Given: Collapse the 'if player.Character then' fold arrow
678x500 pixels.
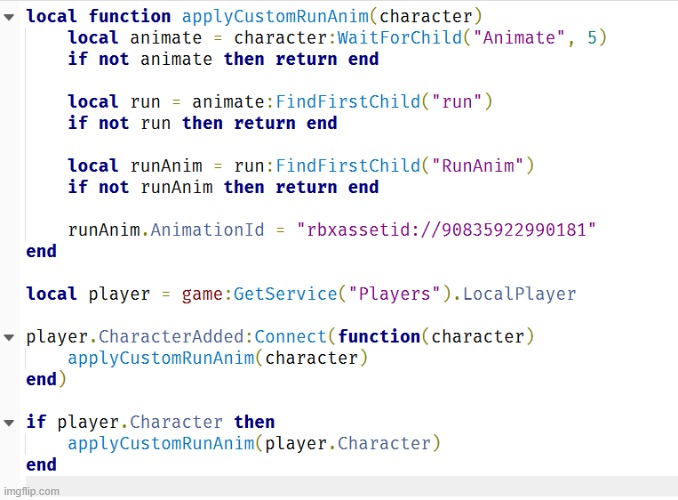Looking at the screenshot, I should [x=9, y=422].
